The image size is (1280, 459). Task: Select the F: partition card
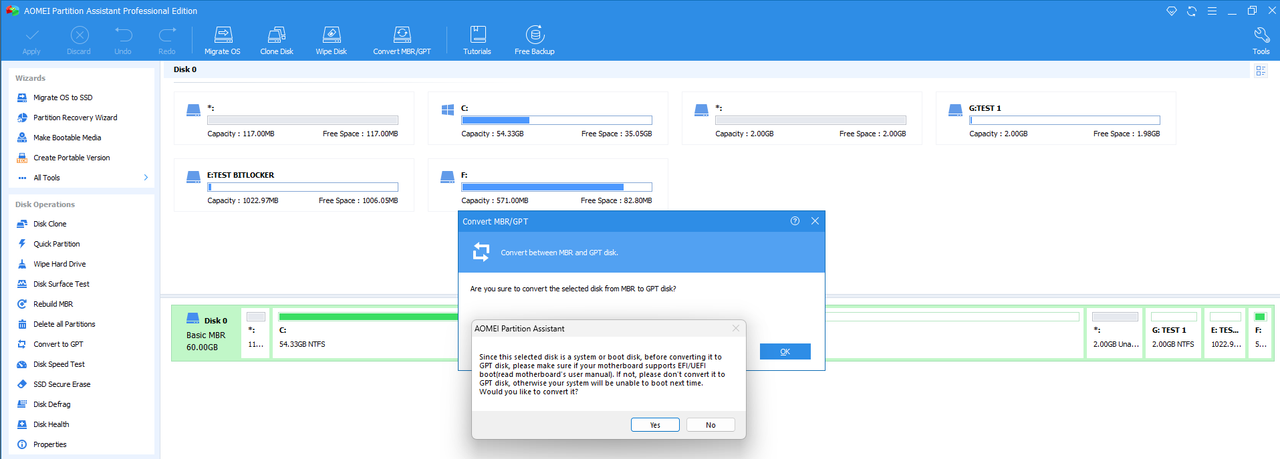pos(547,186)
